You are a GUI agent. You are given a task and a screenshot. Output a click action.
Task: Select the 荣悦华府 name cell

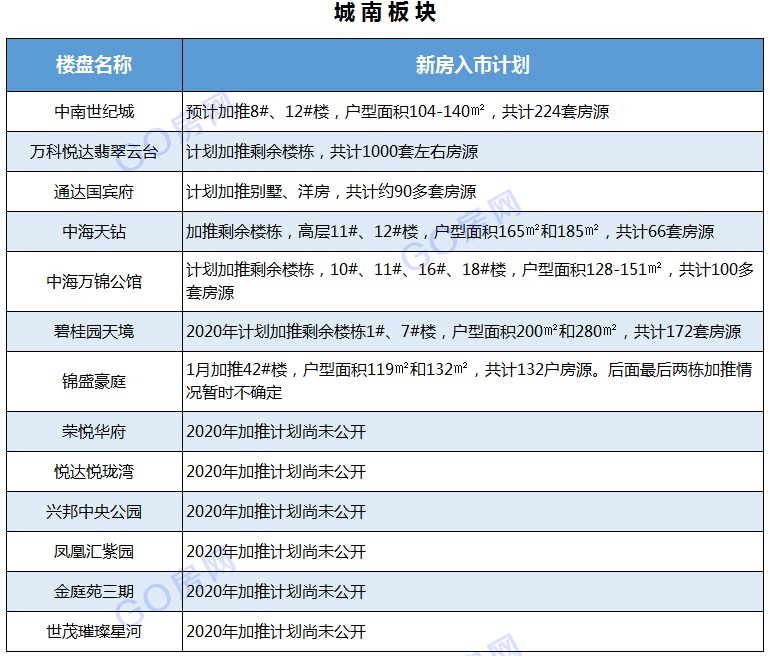(94, 432)
